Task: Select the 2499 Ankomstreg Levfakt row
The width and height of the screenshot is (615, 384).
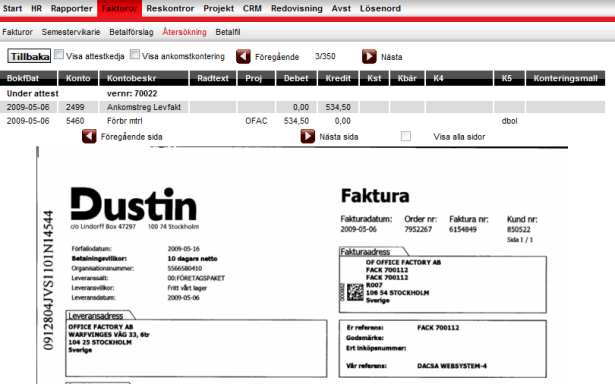Action: 302,107
